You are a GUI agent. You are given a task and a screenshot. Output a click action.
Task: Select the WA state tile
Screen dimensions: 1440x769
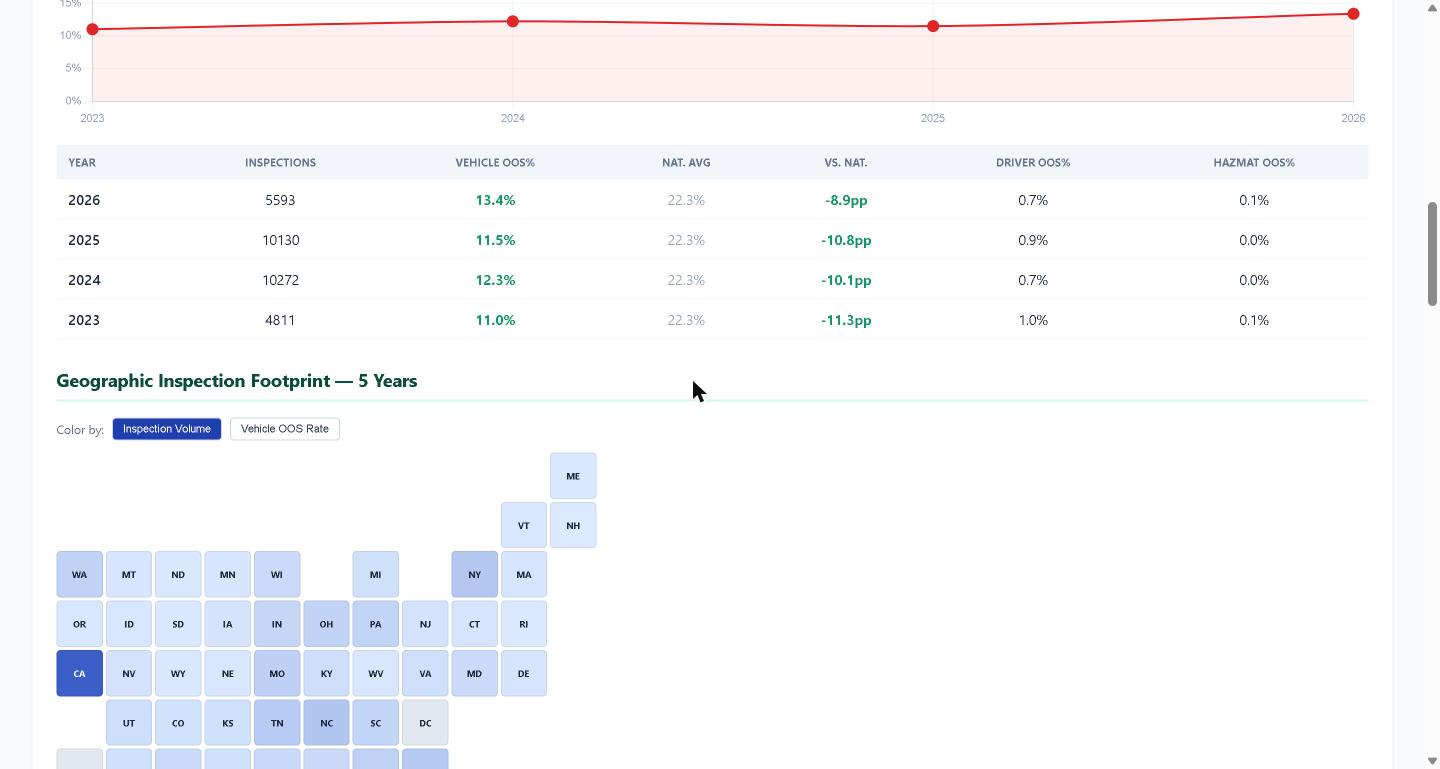[x=79, y=574]
